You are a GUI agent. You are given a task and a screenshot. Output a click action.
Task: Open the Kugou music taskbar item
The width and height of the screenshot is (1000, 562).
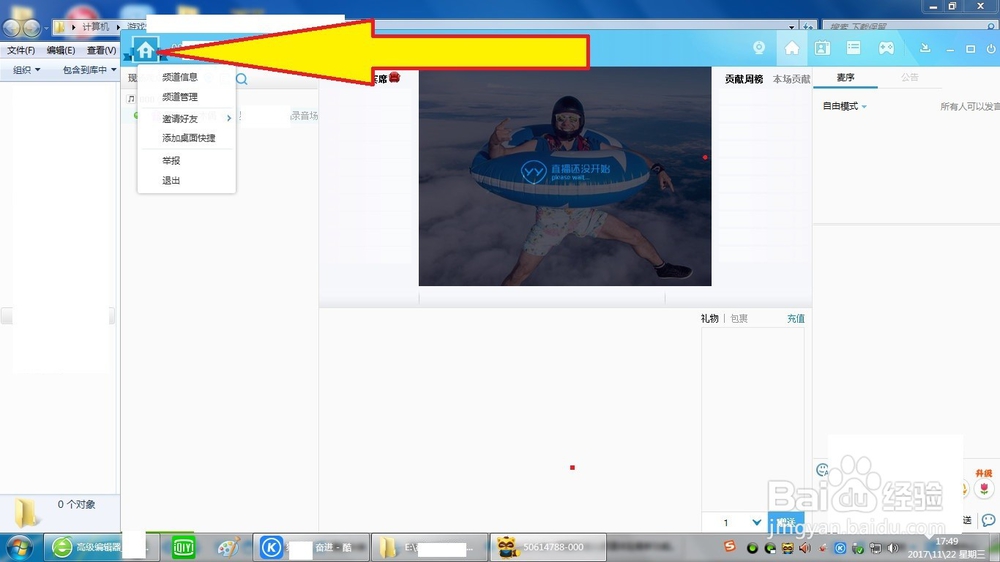point(311,547)
